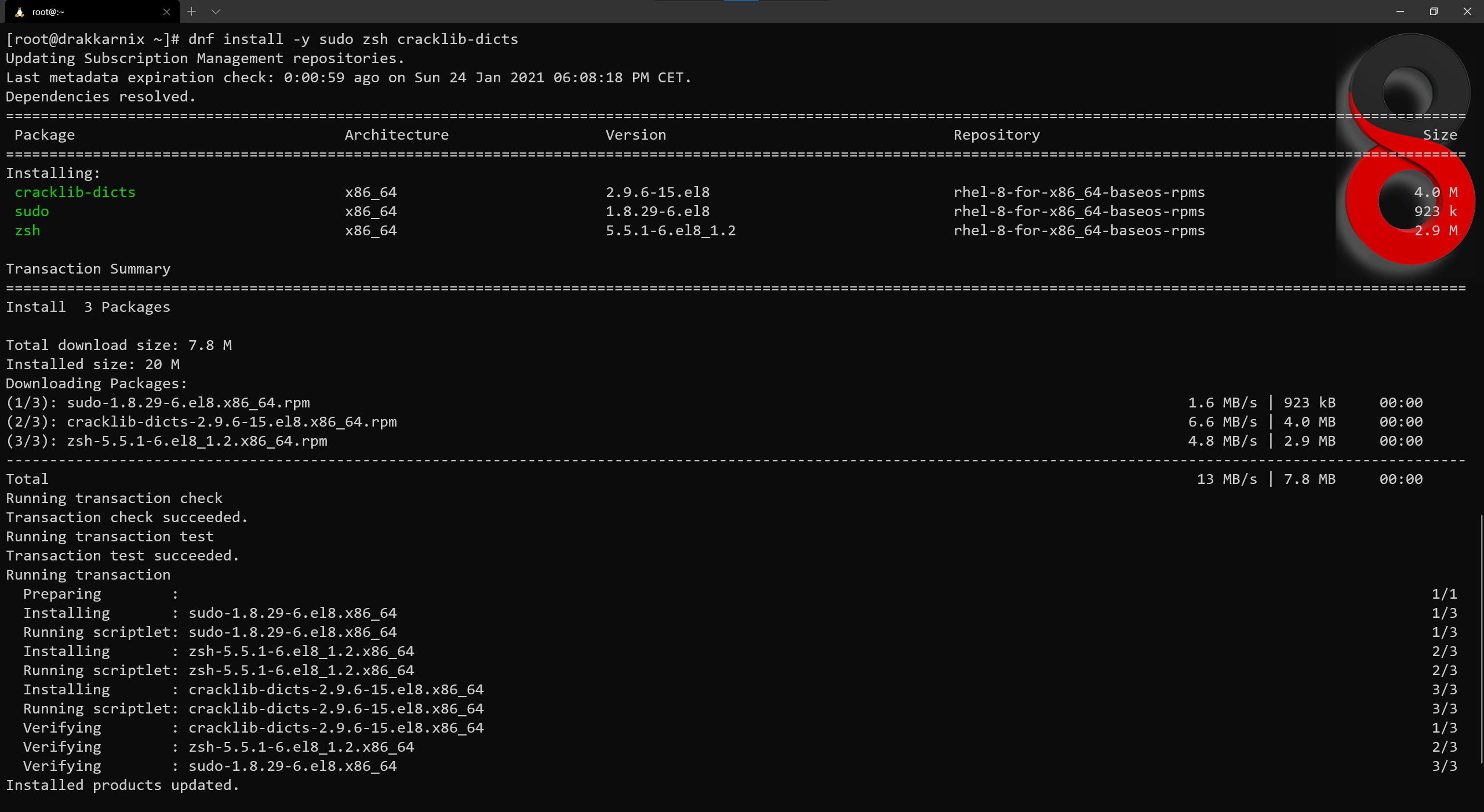1484x812 pixels.
Task: Click the minimize window icon
Action: coord(1399,12)
